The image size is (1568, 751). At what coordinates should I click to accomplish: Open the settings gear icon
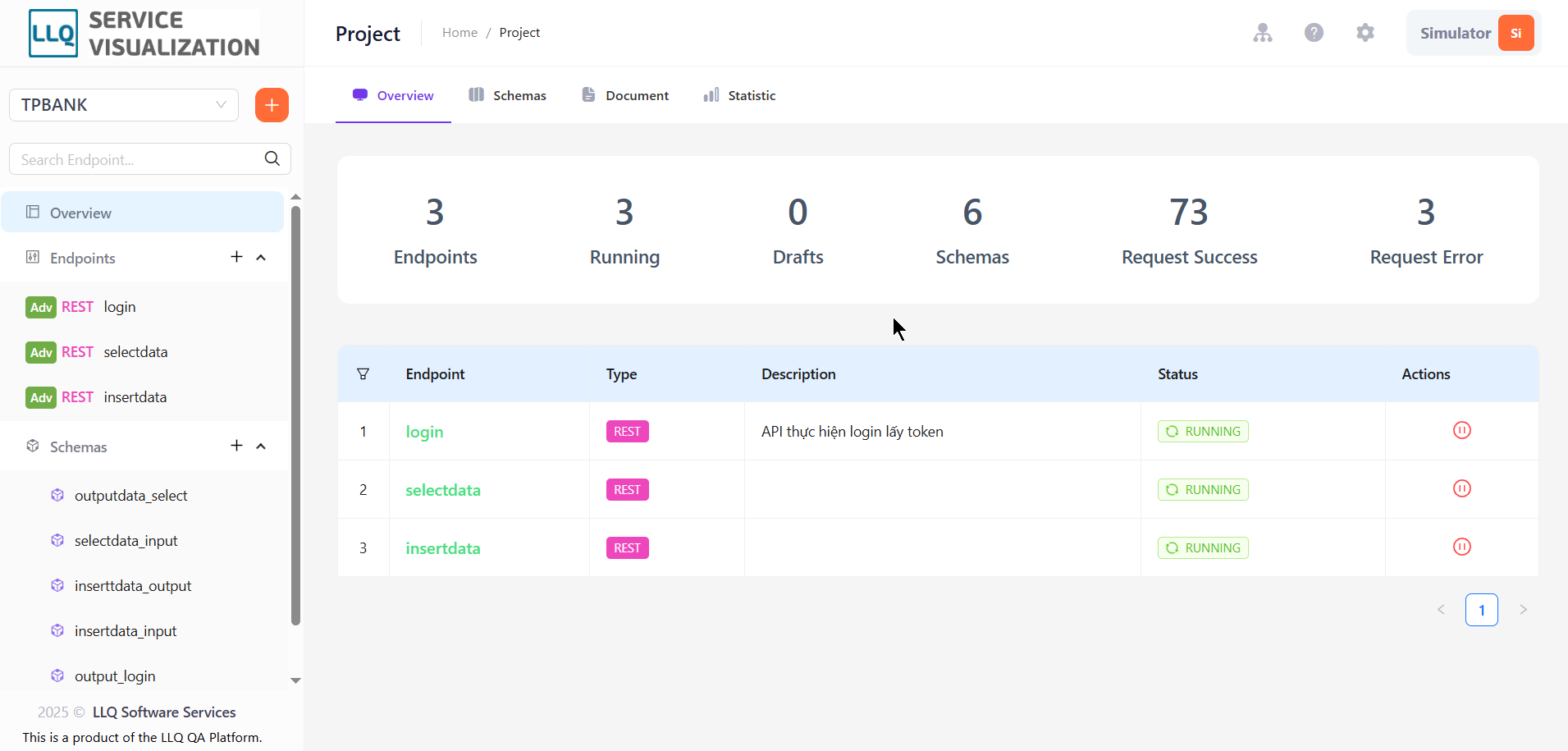[x=1365, y=33]
